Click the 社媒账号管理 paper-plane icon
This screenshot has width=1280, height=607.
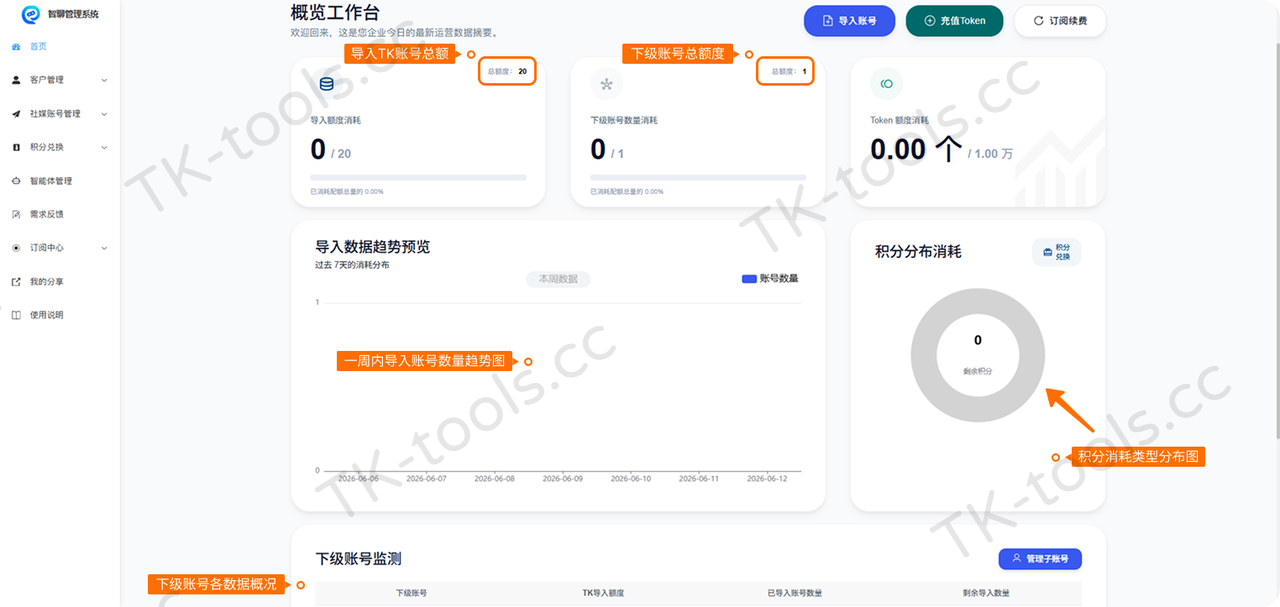tap(16, 114)
